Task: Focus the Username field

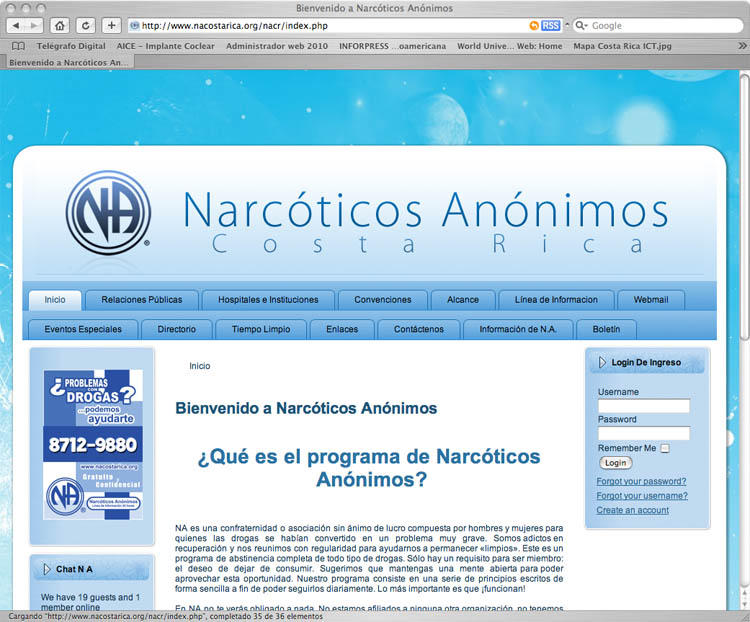Action: [644, 406]
